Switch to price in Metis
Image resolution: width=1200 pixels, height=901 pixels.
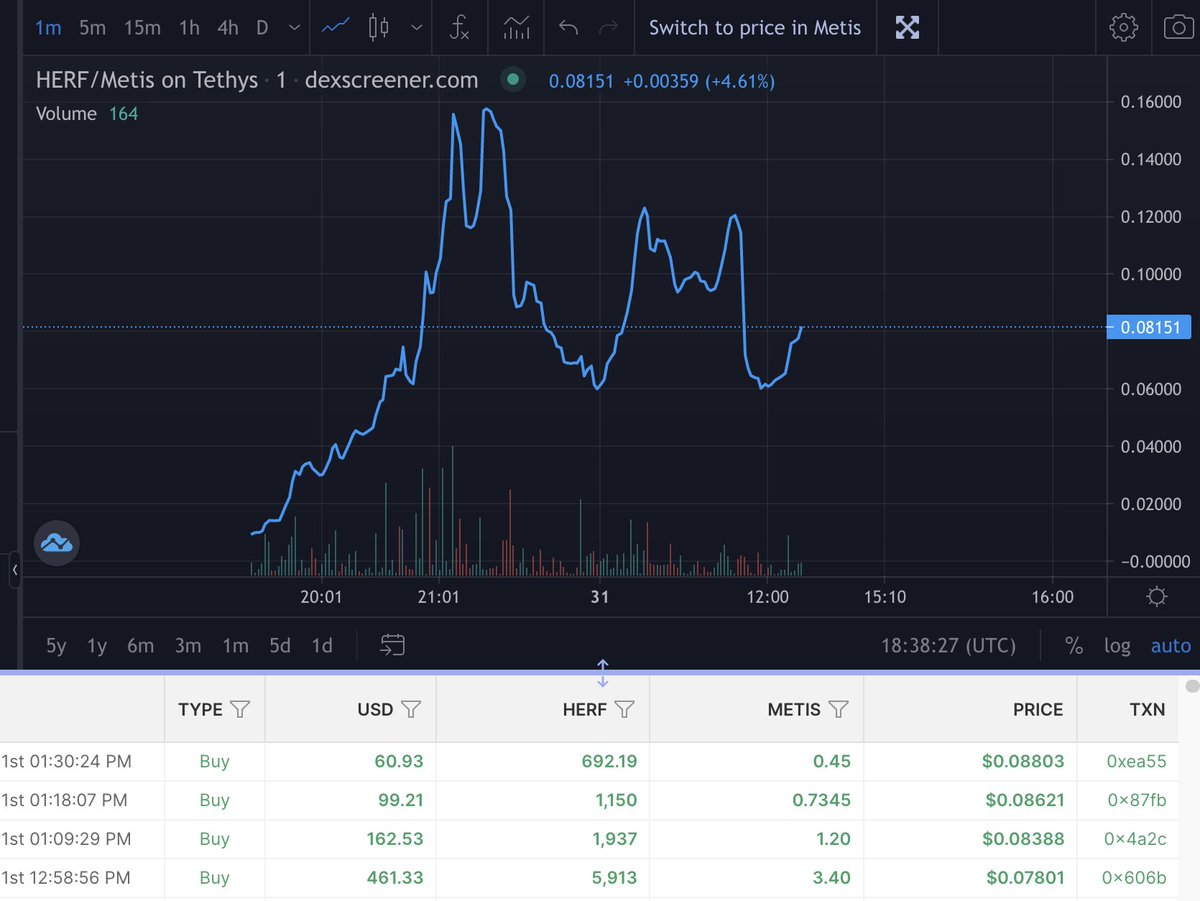pyautogui.click(x=755, y=28)
